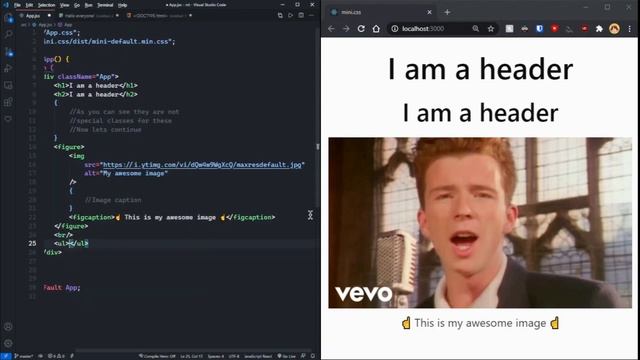Click the Spaces indentation setting in status bar
Image resolution: width=640 pixels, height=360 pixels.
click(x=216, y=356)
